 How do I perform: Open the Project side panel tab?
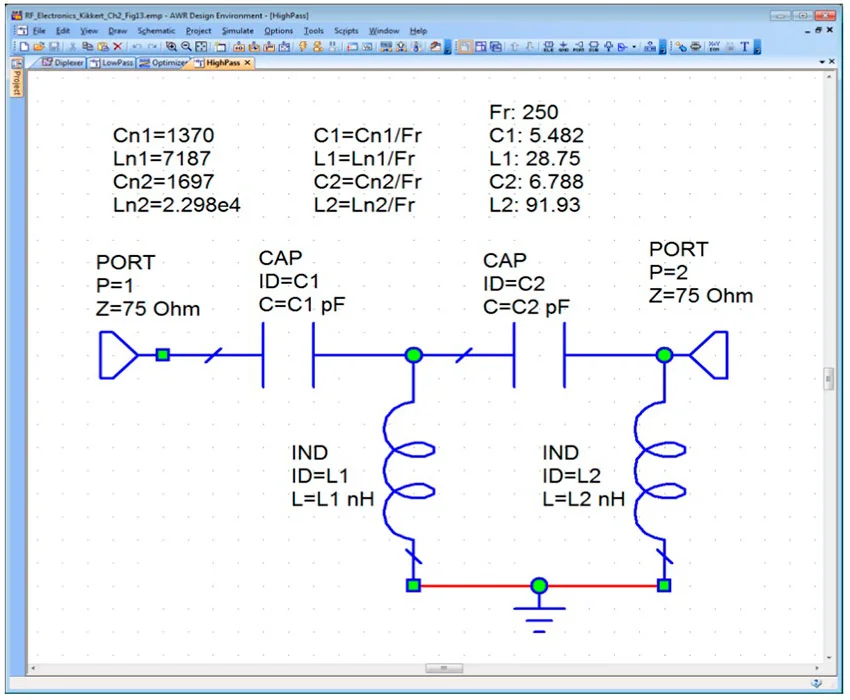pos(16,83)
